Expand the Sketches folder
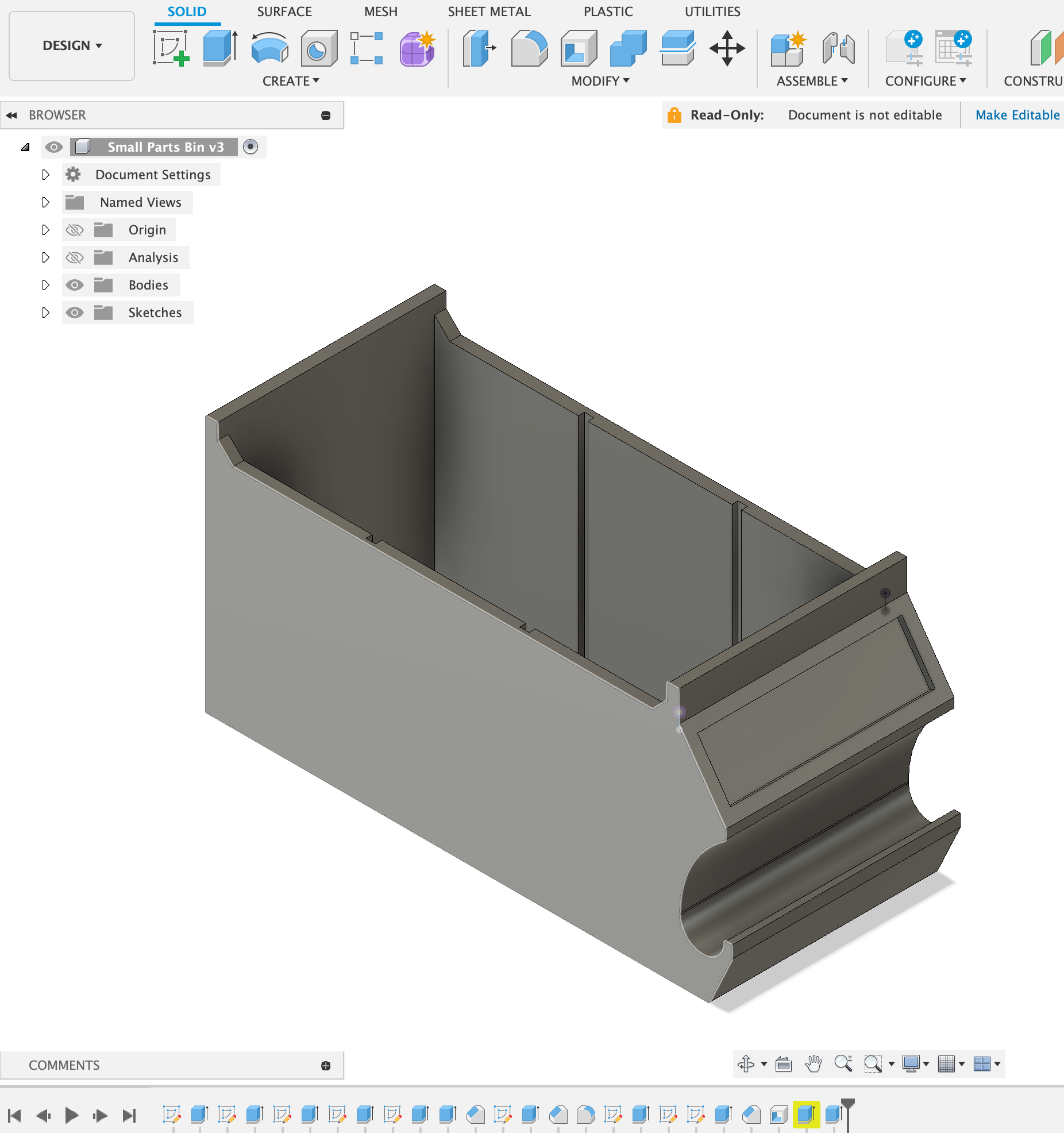 coord(46,313)
